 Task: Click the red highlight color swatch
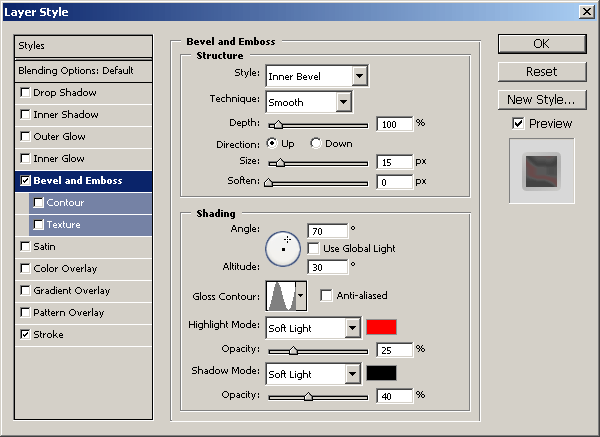381,327
